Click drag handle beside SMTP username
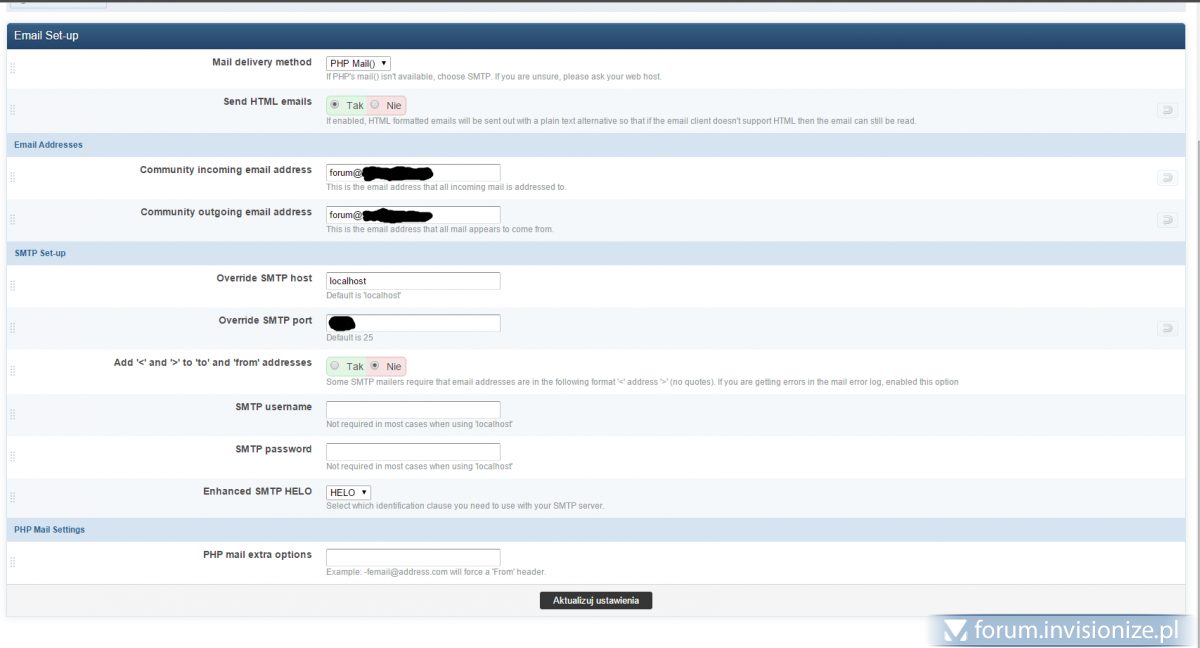1200x648 pixels. point(13,414)
